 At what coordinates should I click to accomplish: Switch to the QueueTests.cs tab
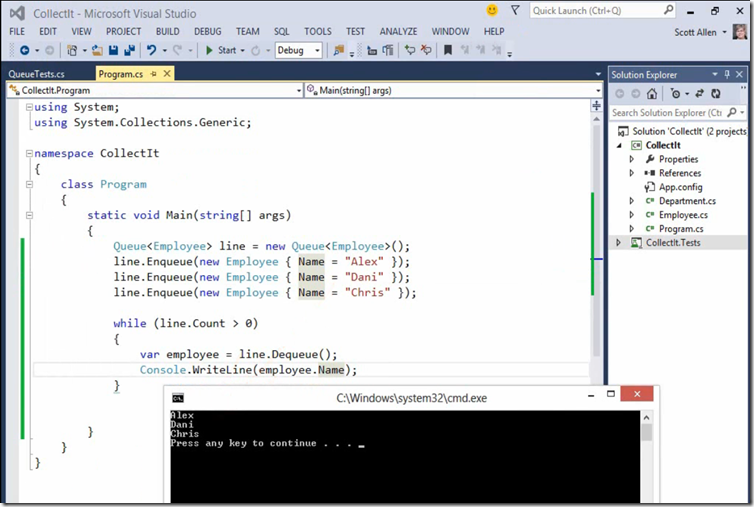point(37,74)
